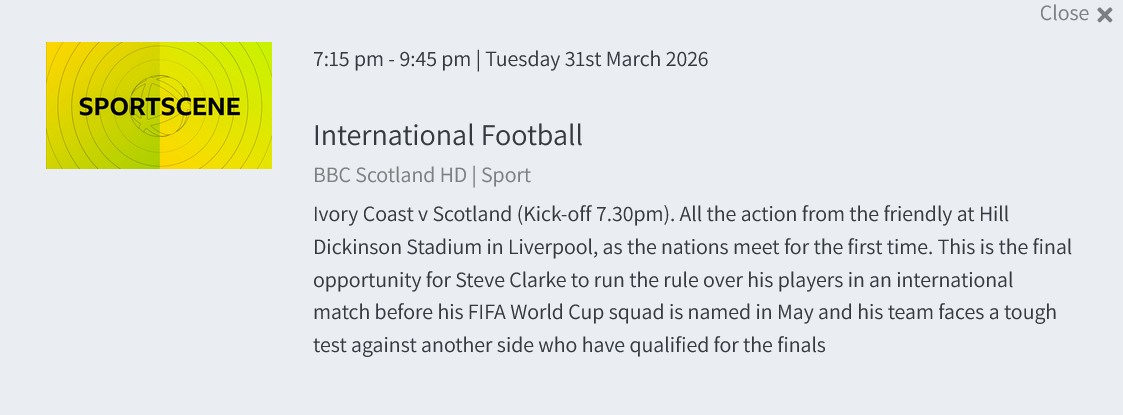The image size is (1123, 415).
Task: Click the last line about qualified finals
Action: tap(569, 346)
